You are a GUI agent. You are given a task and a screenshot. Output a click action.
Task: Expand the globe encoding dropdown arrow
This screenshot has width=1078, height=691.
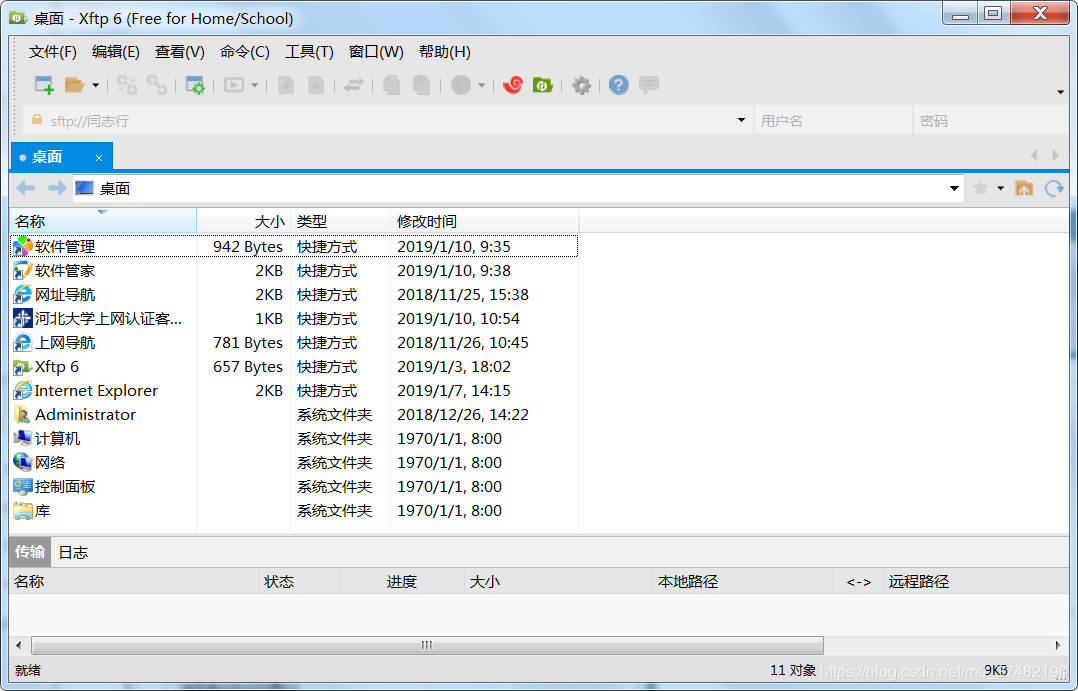[x=481, y=85]
